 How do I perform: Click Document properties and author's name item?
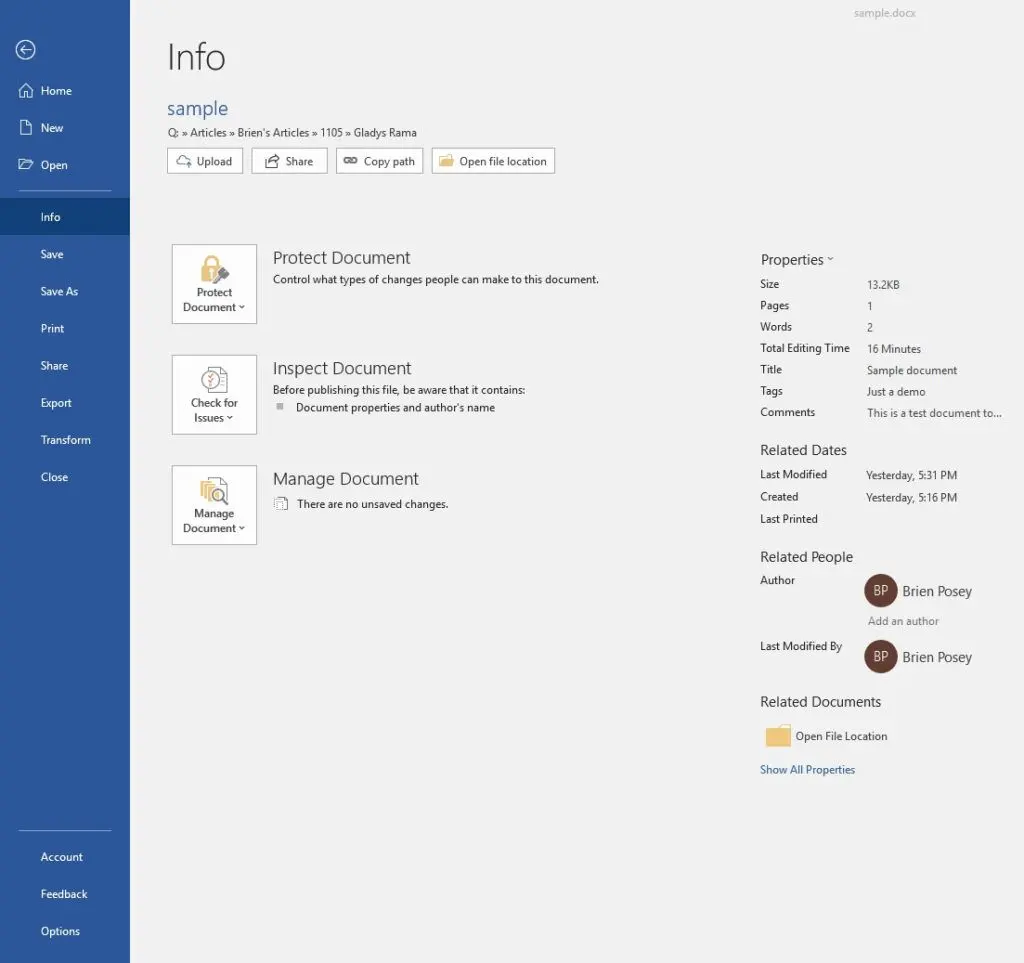pyautogui.click(x=395, y=407)
